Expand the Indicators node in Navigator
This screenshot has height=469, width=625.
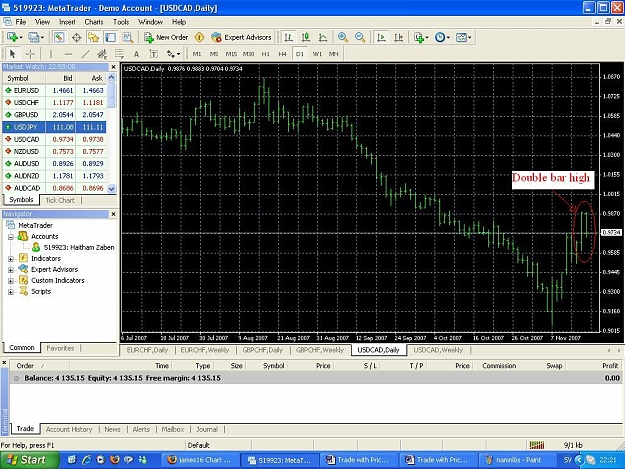[11, 259]
